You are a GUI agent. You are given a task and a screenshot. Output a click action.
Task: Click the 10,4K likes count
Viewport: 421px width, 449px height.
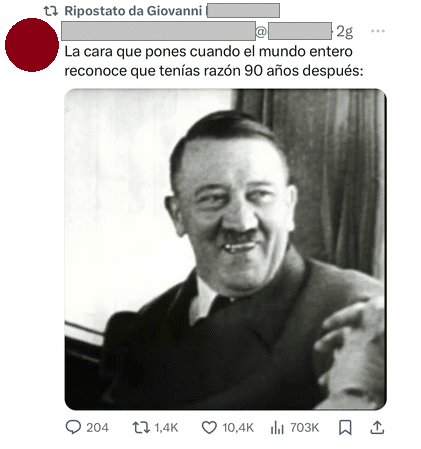pos(238,427)
